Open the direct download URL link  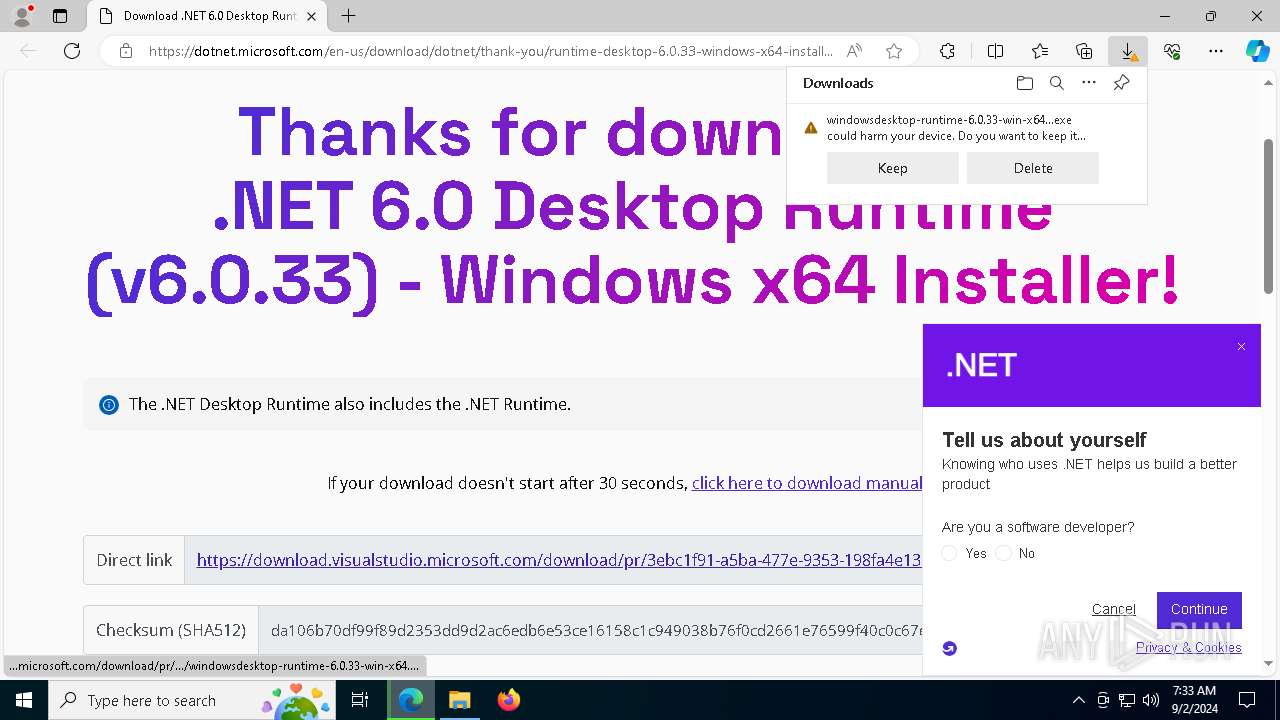click(x=558, y=560)
